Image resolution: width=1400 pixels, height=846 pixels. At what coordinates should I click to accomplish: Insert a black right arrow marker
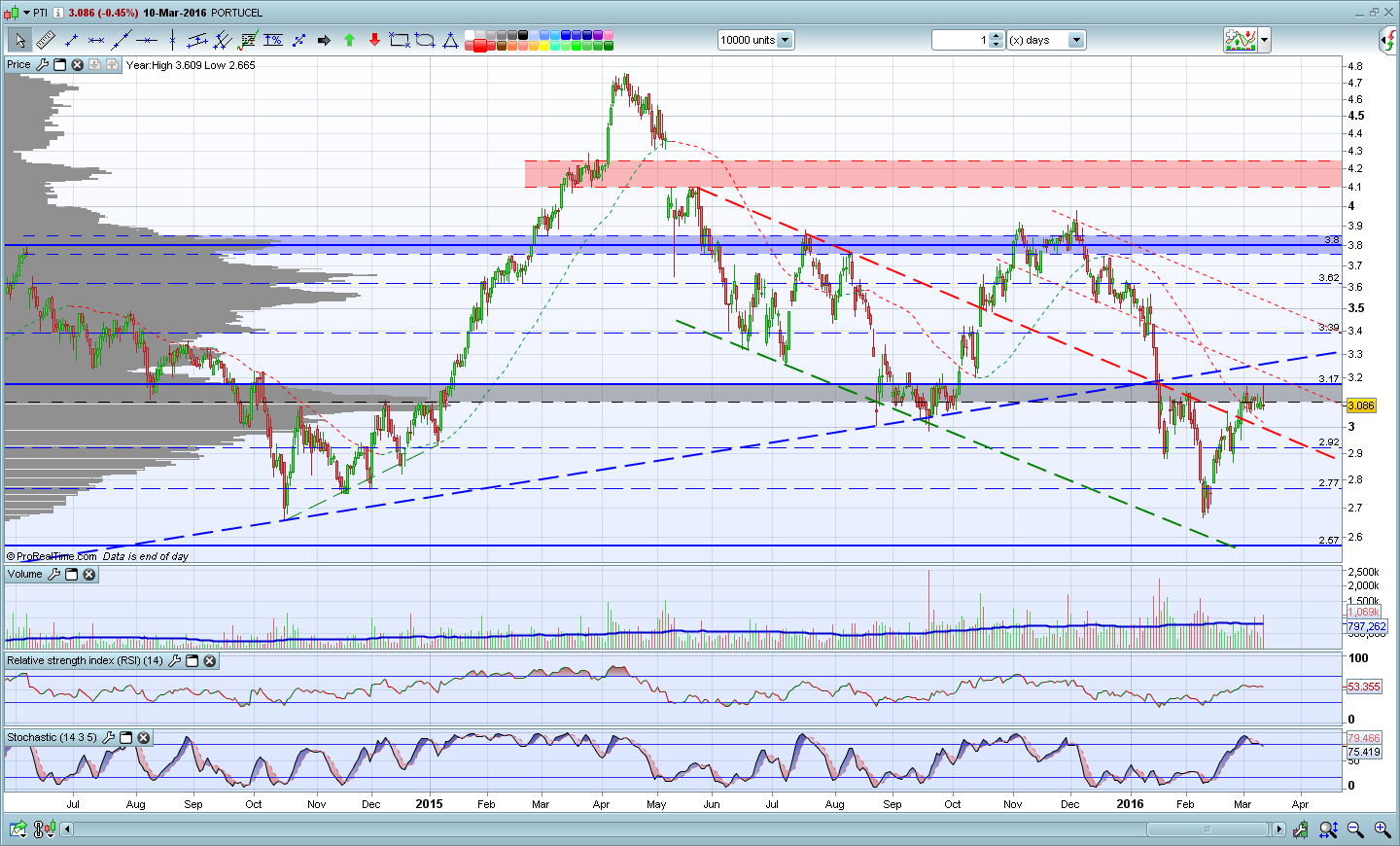324,40
